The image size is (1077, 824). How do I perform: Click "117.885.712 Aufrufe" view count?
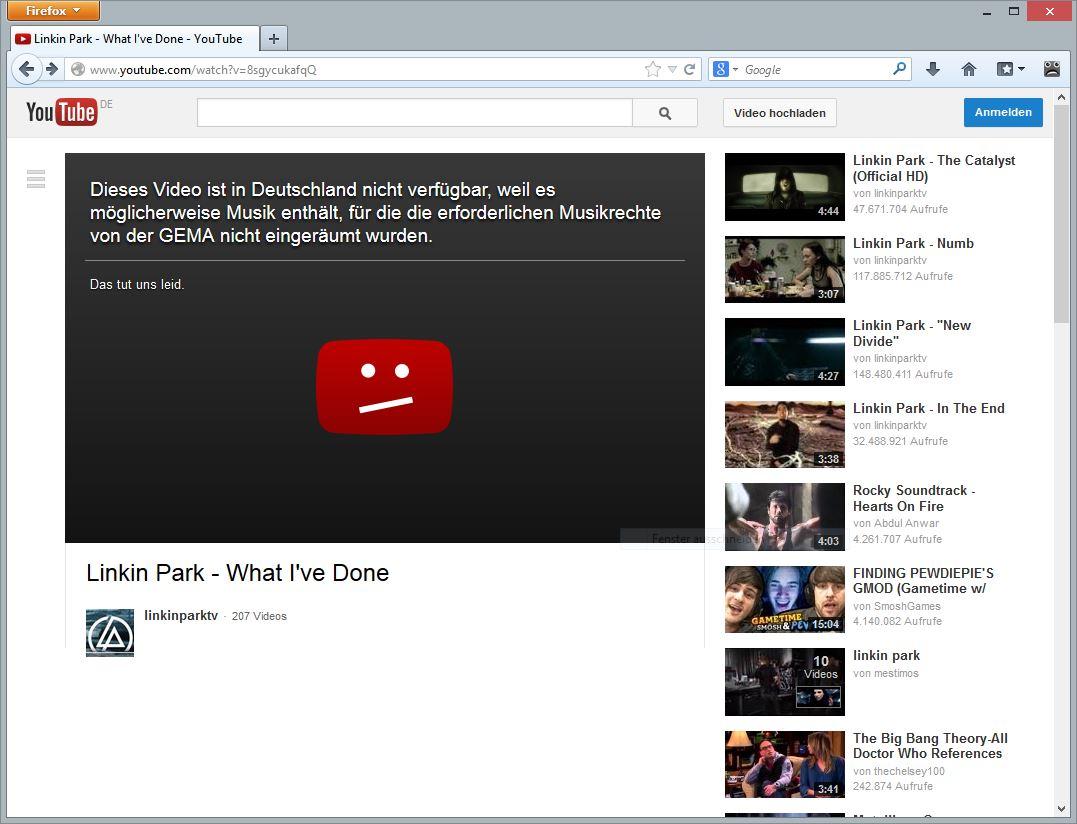[903, 276]
